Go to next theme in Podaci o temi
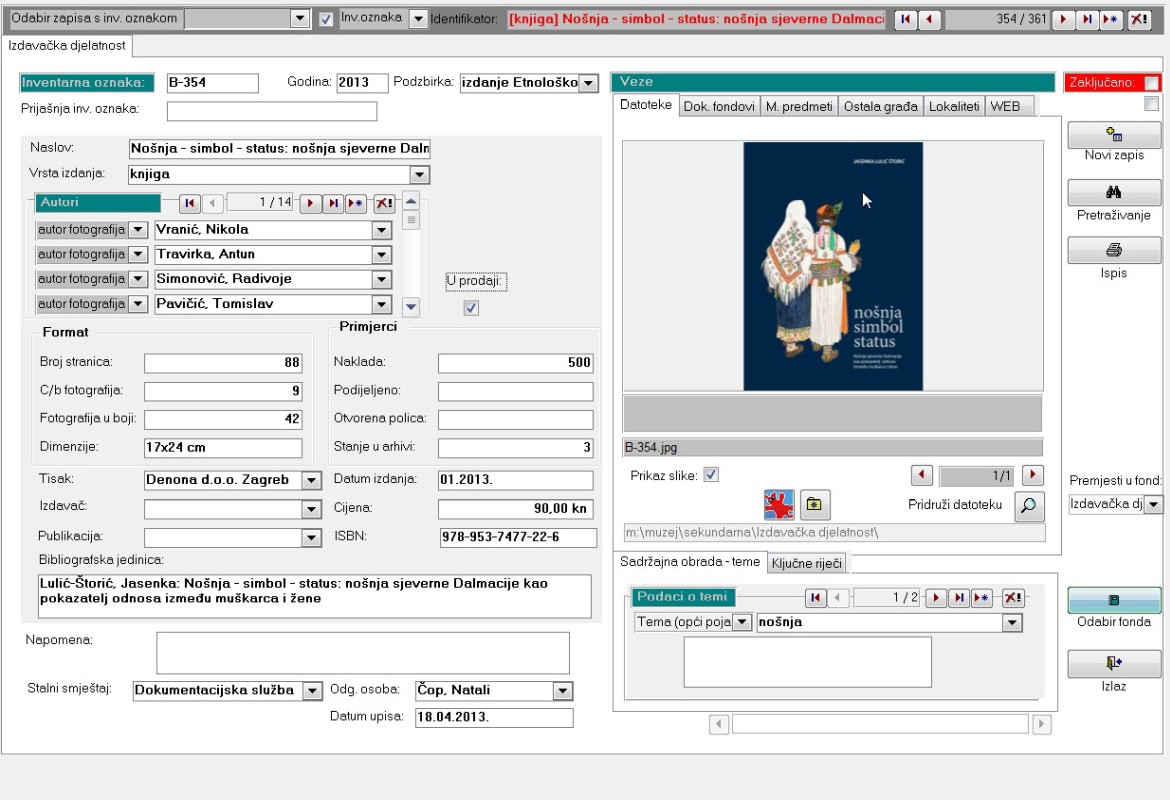 [936, 597]
